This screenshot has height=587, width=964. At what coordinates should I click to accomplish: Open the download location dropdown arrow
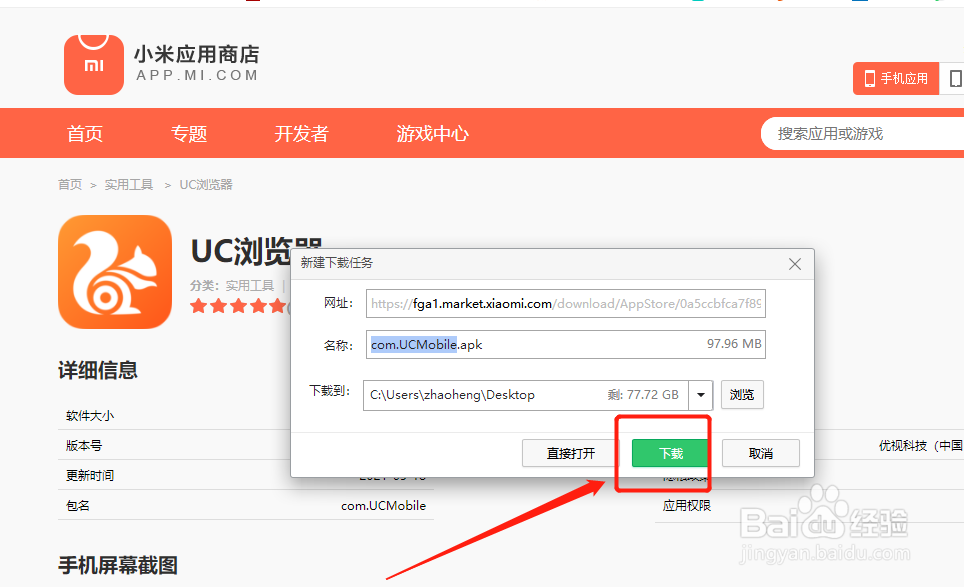pos(700,394)
